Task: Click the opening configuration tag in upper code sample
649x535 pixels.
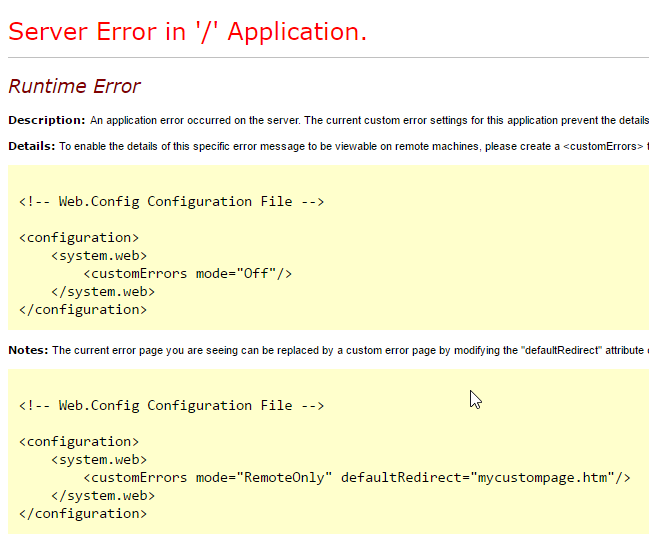Action: click(79, 237)
